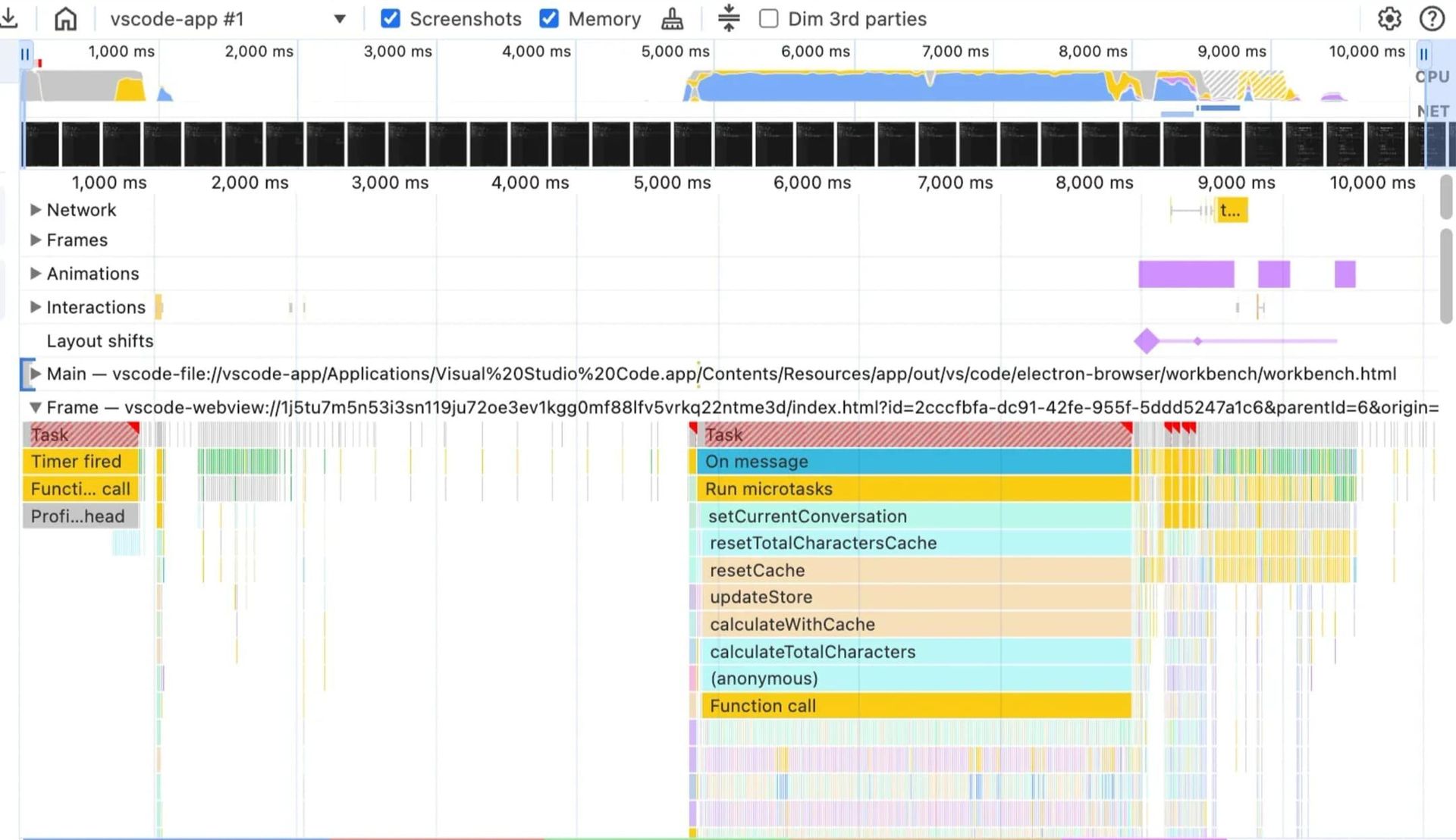Image resolution: width=1456 pixels, height=840 pixels.
Task: Go to the home landing page icon
Action: [66, 18]
